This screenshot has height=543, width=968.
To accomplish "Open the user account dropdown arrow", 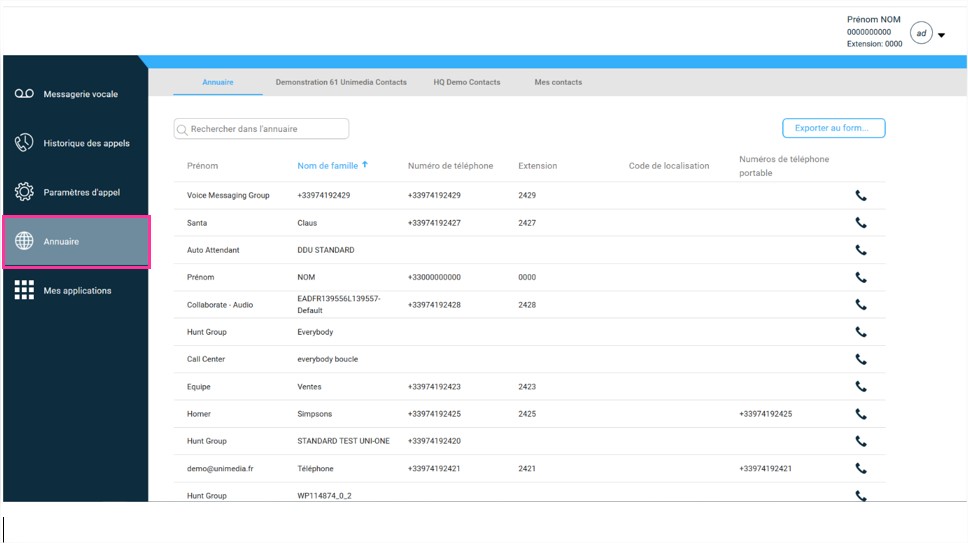I will point(941,35).
